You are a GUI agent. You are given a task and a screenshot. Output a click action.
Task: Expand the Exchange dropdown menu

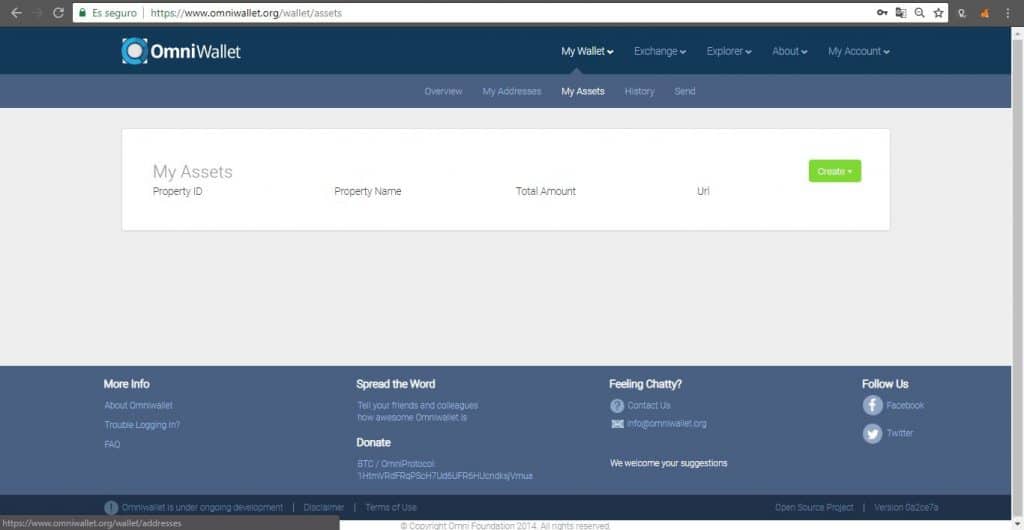coord(660,51)
